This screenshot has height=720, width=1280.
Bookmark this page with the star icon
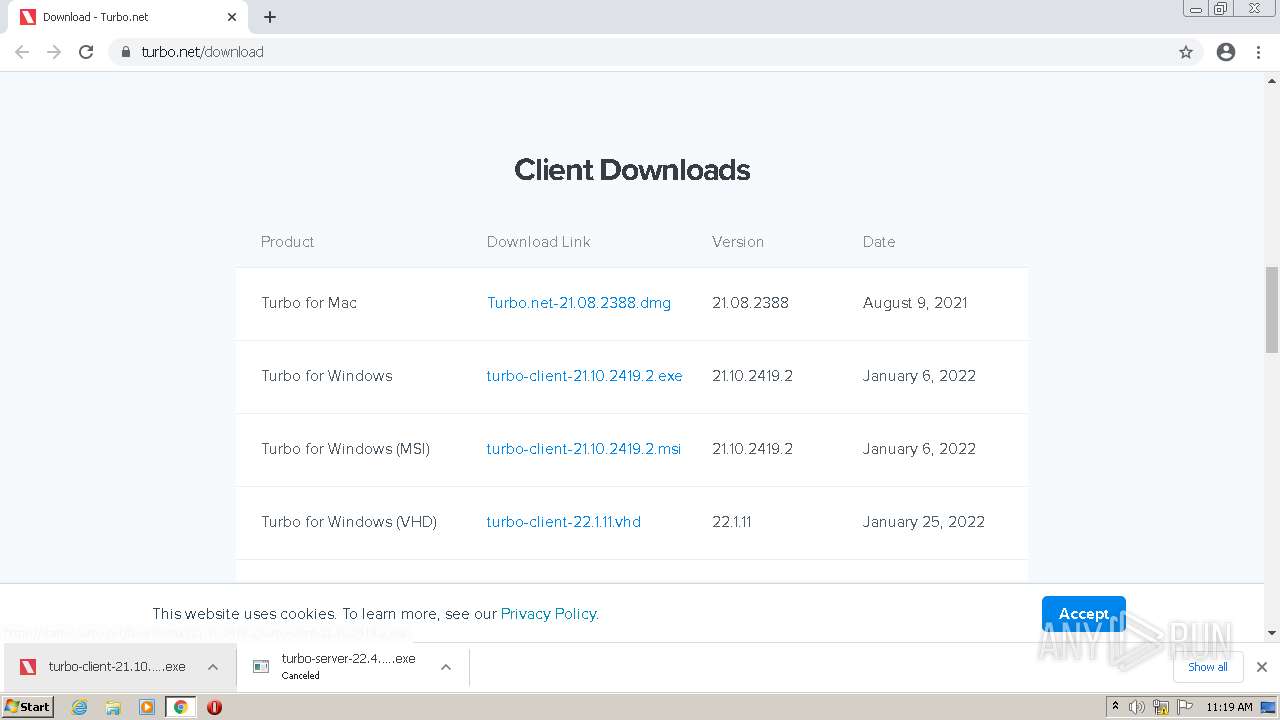click(x=1186, y=52)
